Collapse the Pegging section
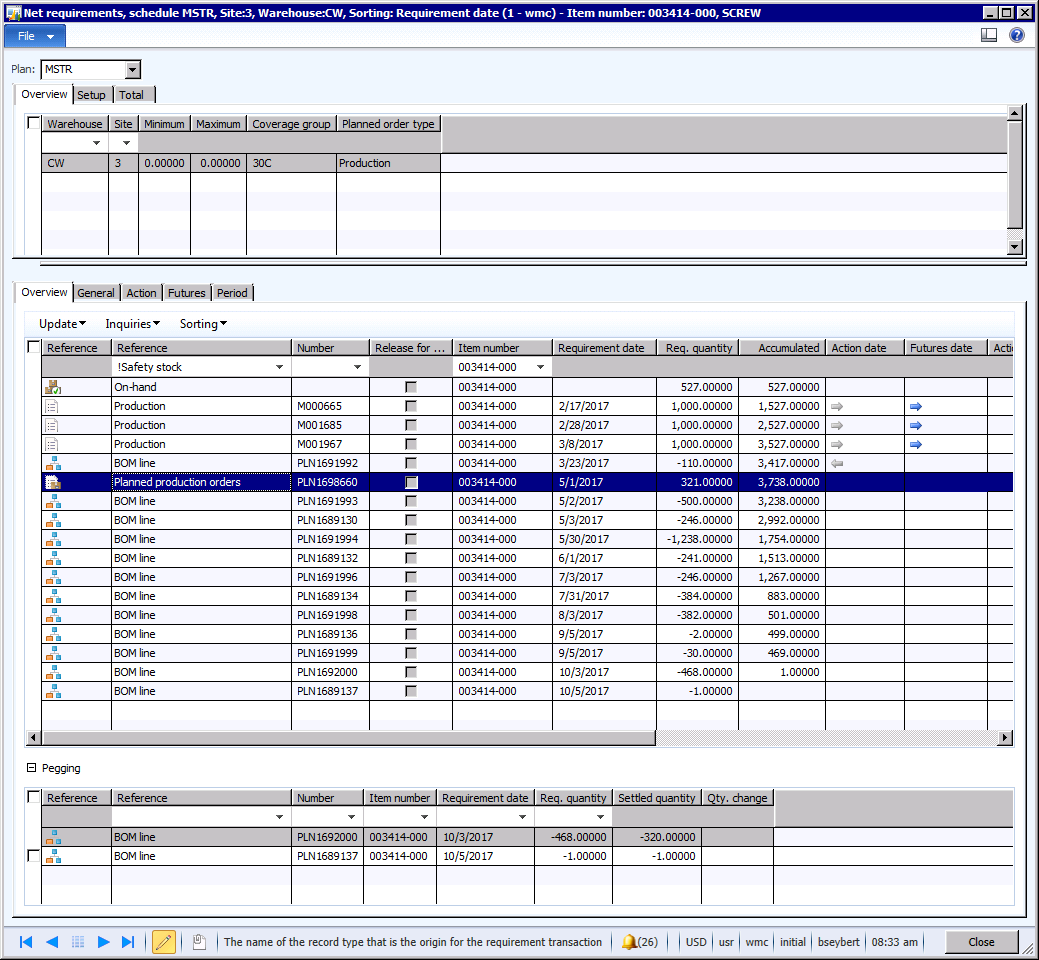 [31, 768]
